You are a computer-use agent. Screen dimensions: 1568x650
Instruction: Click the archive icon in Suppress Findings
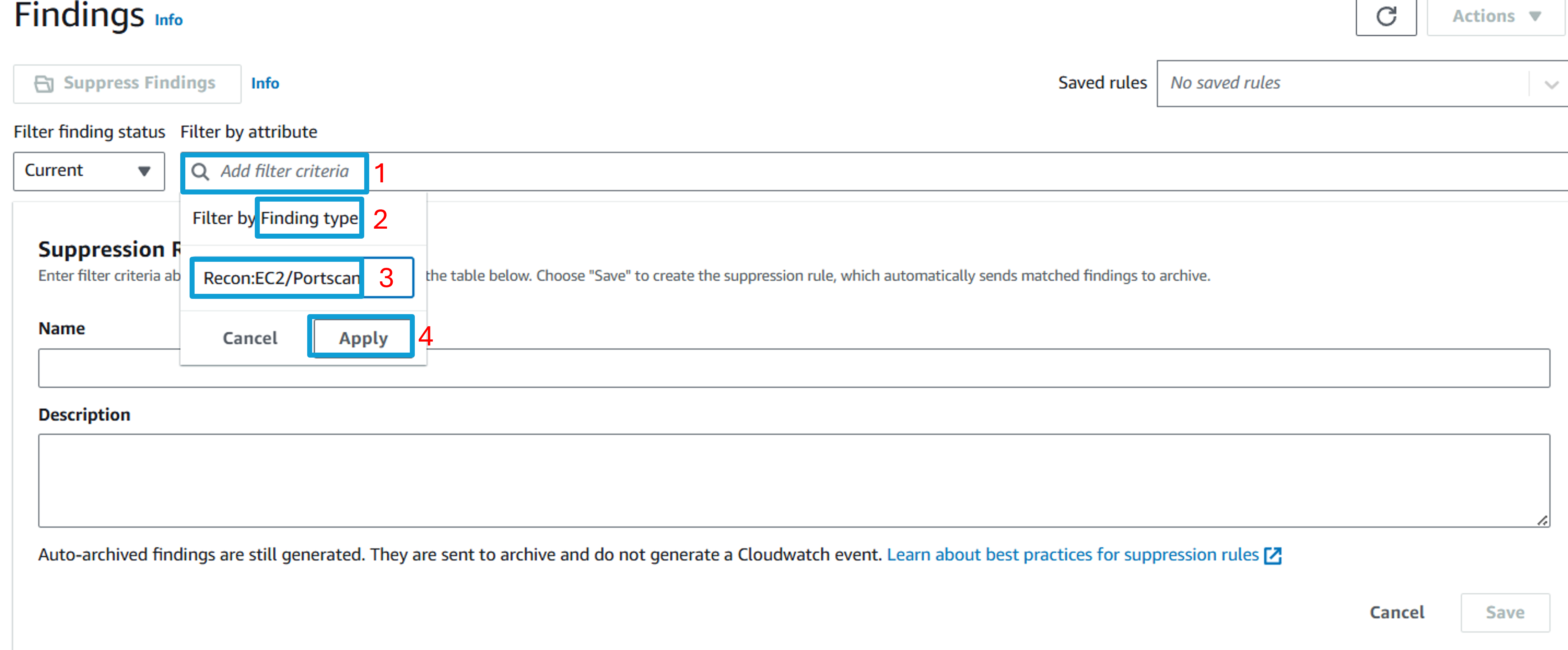click(44, 83)
